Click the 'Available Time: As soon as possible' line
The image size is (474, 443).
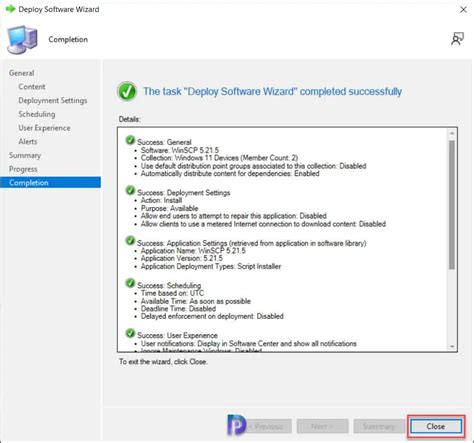point(196,301)
